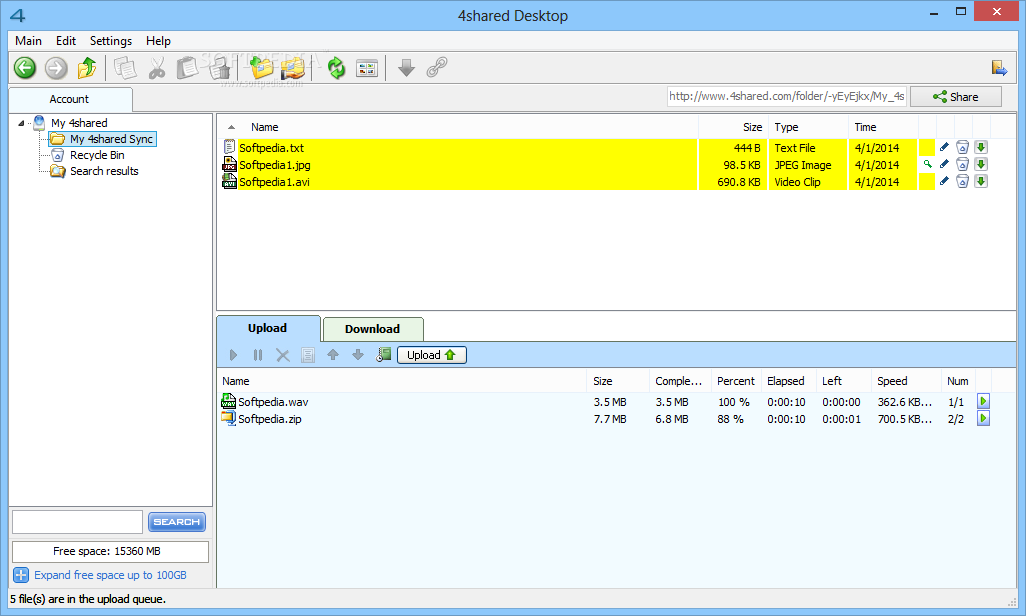Click the Copy icon in the toolbar
The width and height of the screenshot is (1026, 616).
point(125,67)
